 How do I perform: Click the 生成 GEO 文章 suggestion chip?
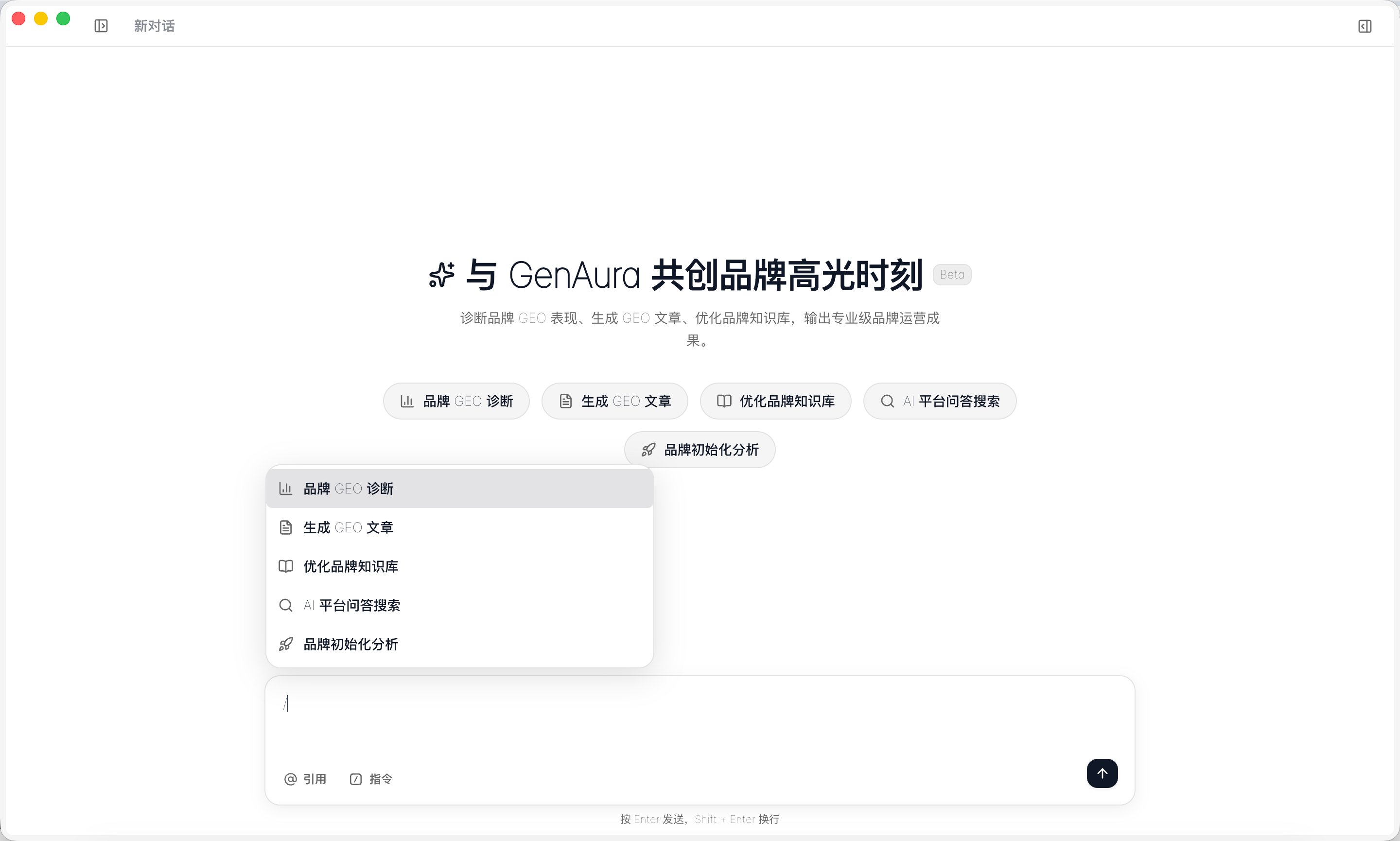click(x=615, y=401)
